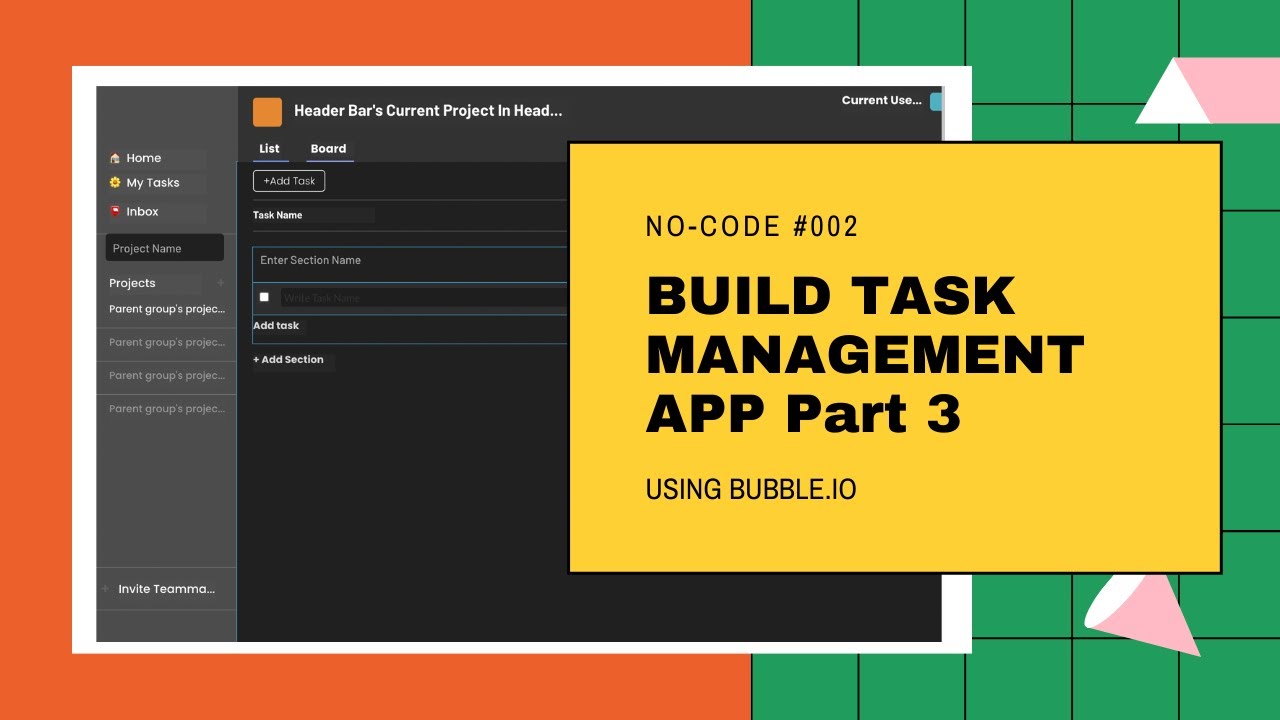Click the + Add Section button
This screenshot has width=1280, height=720.
point(288,360)
